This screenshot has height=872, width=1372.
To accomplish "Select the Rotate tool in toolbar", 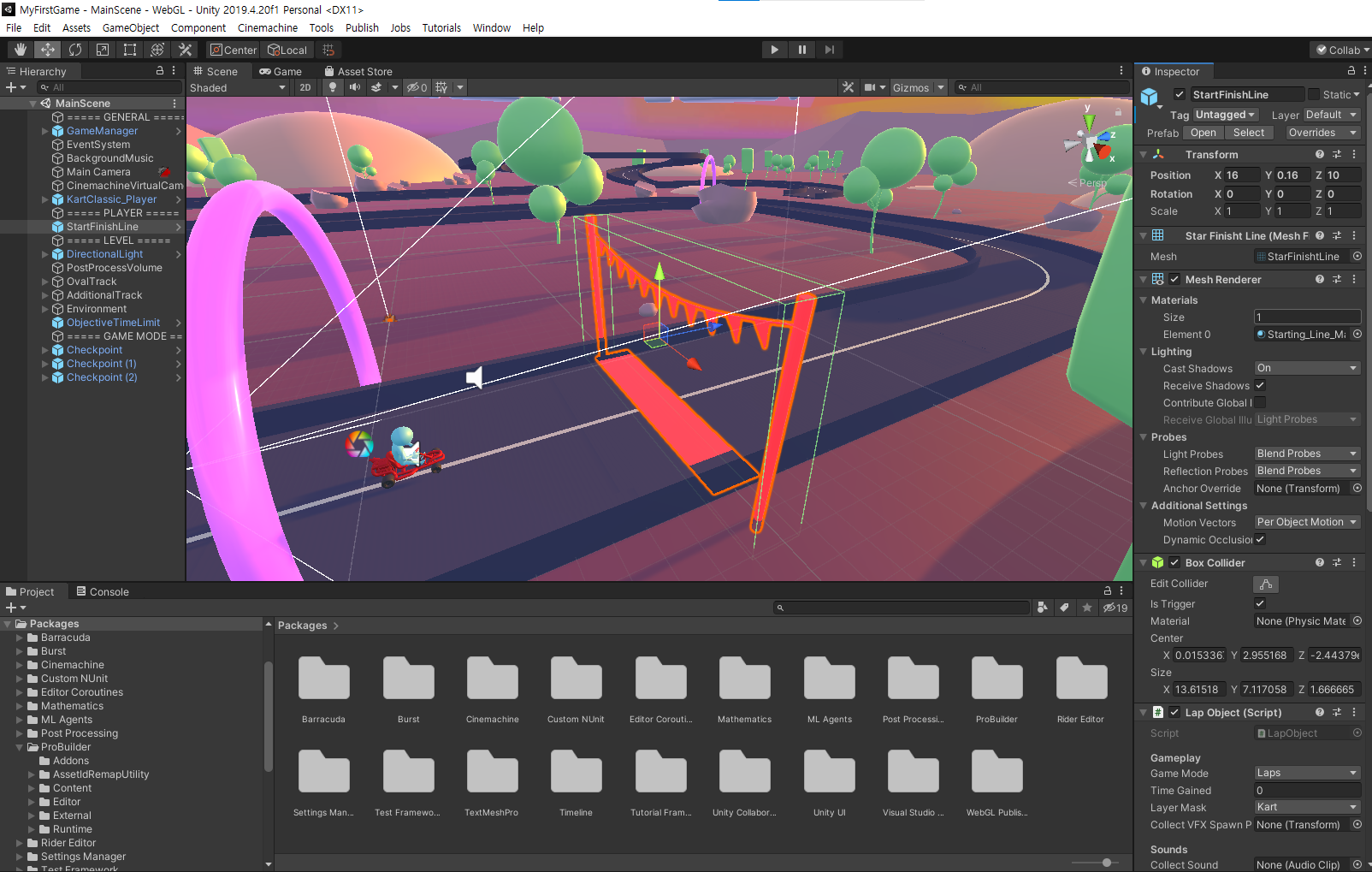I will click(x=75, y=50).
